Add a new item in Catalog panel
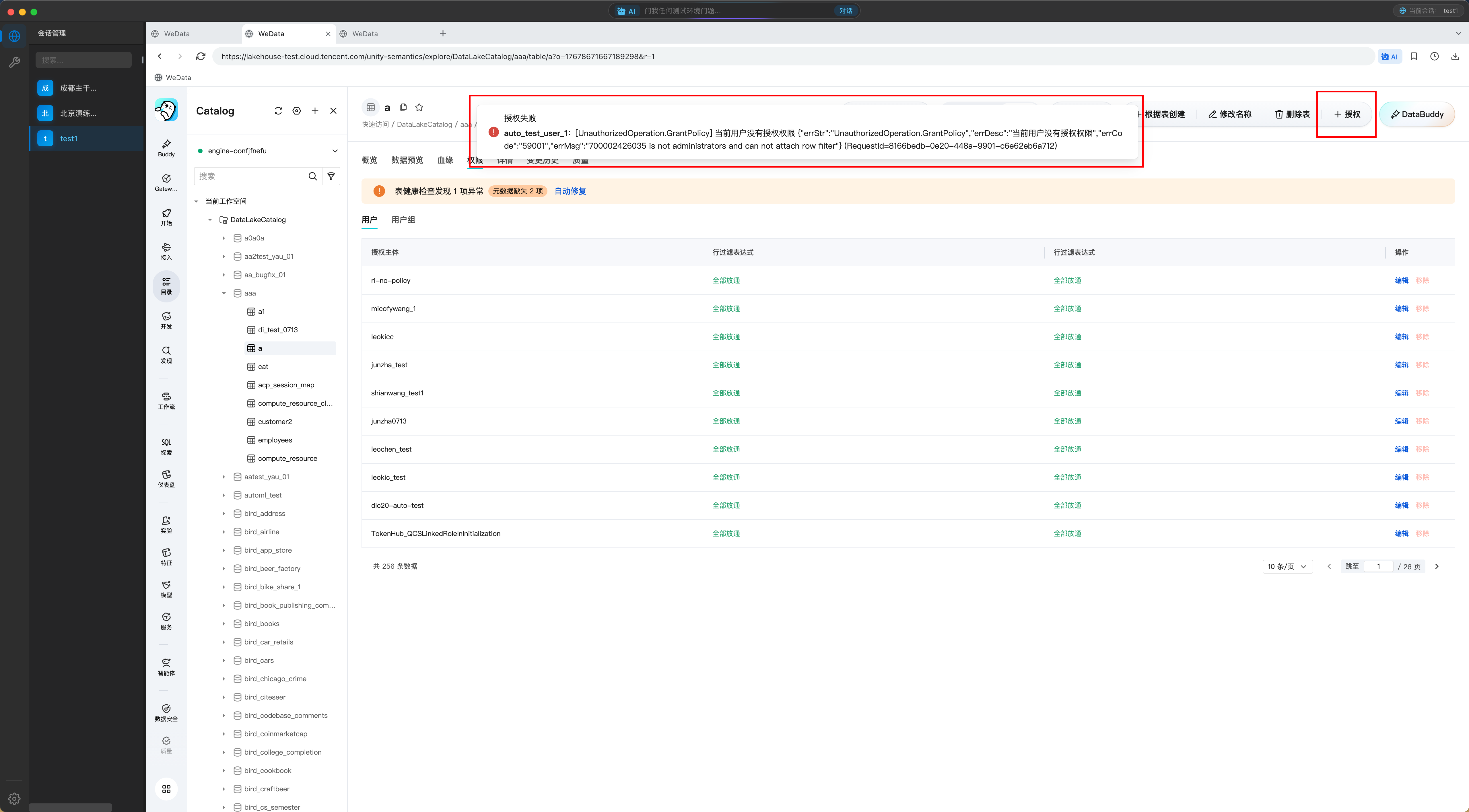The image size is (1469, 812). [x=315, y=111]
